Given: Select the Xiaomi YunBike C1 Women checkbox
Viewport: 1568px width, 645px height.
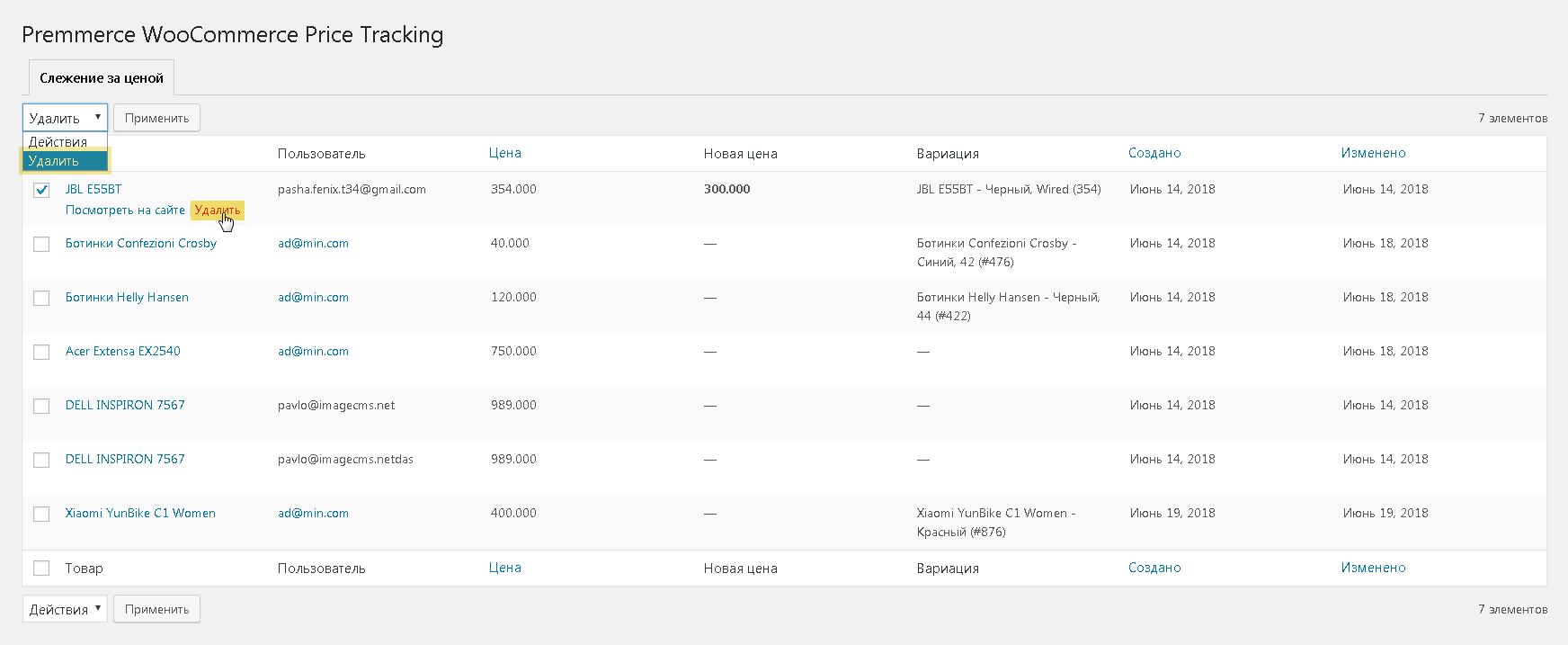Looking at the screenshot, I should point(41,514).
